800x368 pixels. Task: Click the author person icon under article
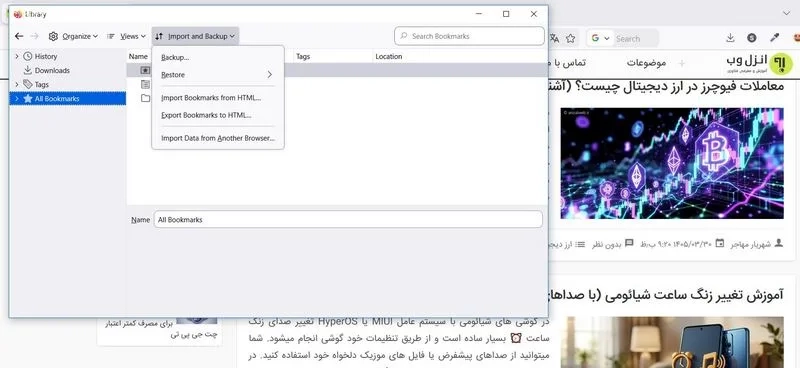(779, 243)
